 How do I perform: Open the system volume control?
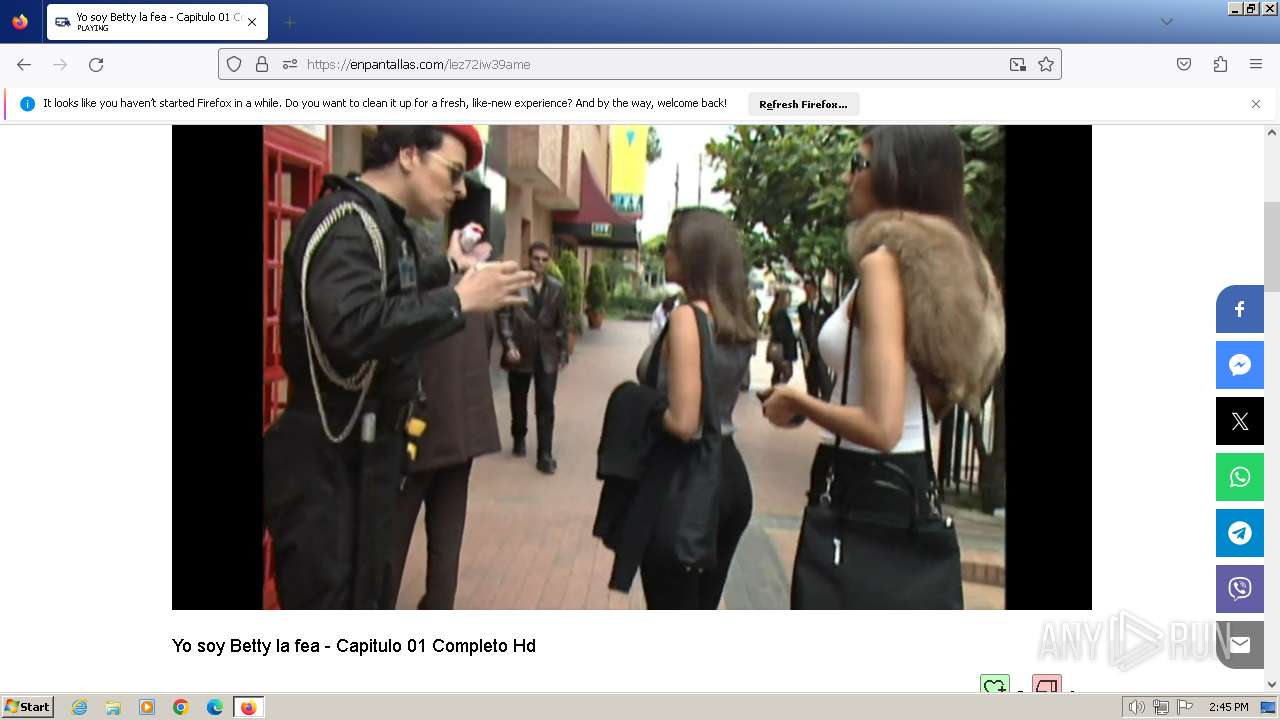1137,707
